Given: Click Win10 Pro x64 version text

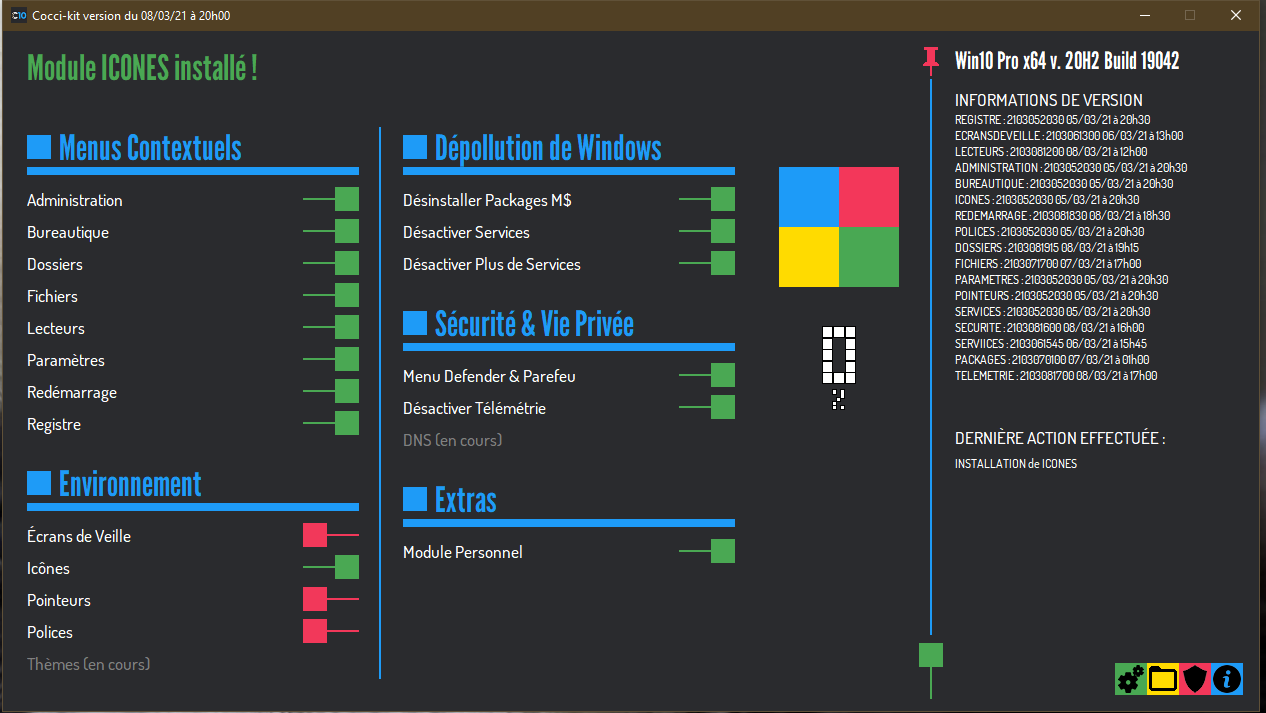Looking at the screenshot, I should tap(1067, 61).
